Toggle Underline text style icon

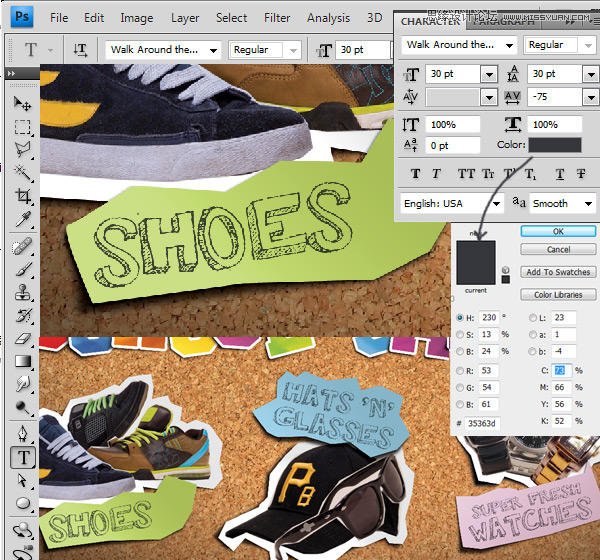click(560, 173)
